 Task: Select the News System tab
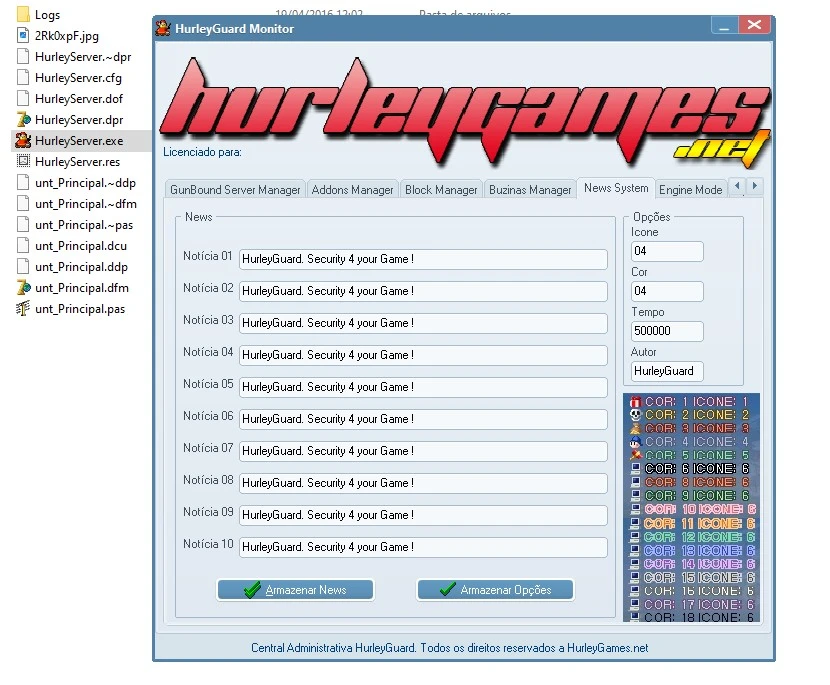coord(616,188)
